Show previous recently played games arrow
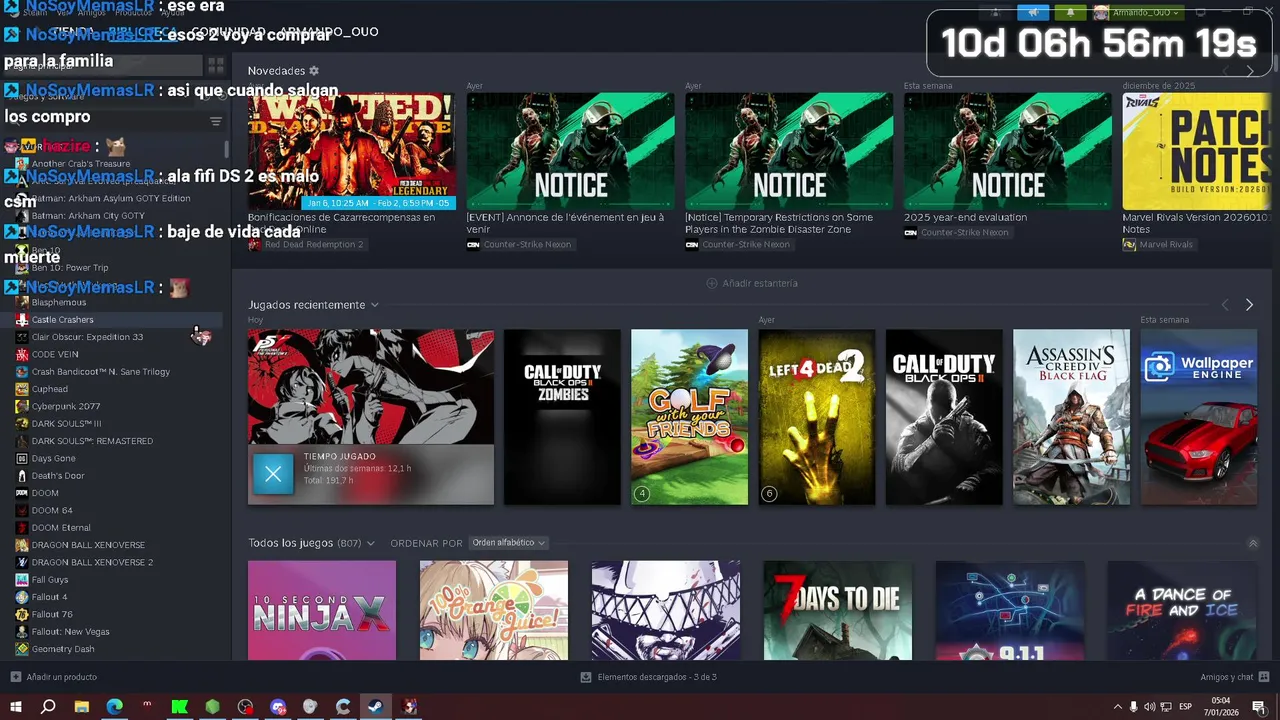 (1225, 305)
